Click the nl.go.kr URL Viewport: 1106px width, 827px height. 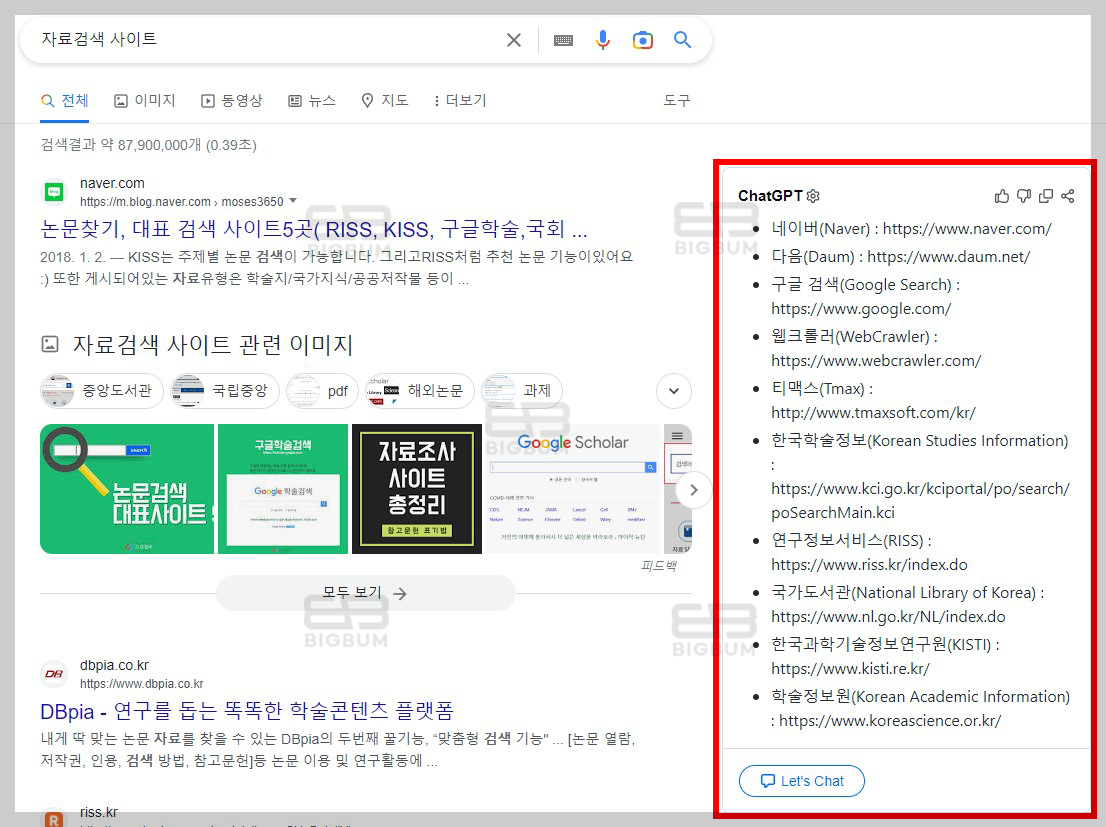pyautogui.click(x=888, y=617)
